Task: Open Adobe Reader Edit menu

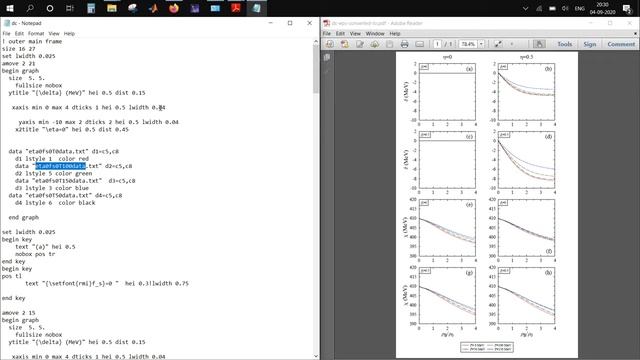Action: [x=340, y=33]
